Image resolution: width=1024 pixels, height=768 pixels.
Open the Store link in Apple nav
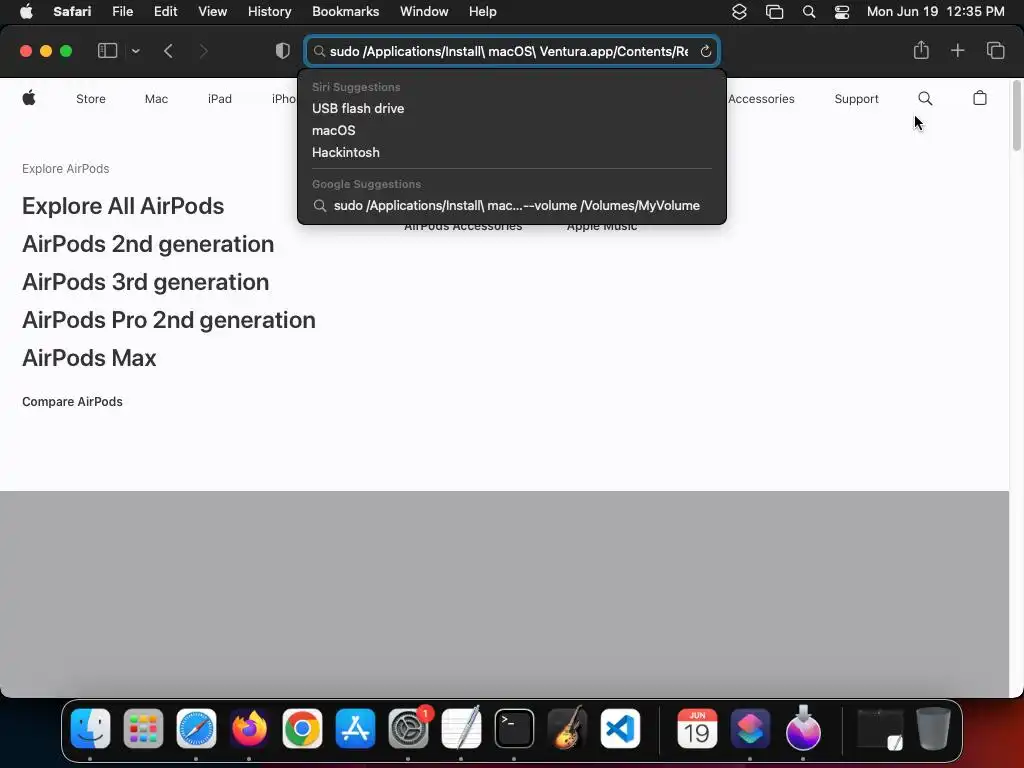point(91,99)
